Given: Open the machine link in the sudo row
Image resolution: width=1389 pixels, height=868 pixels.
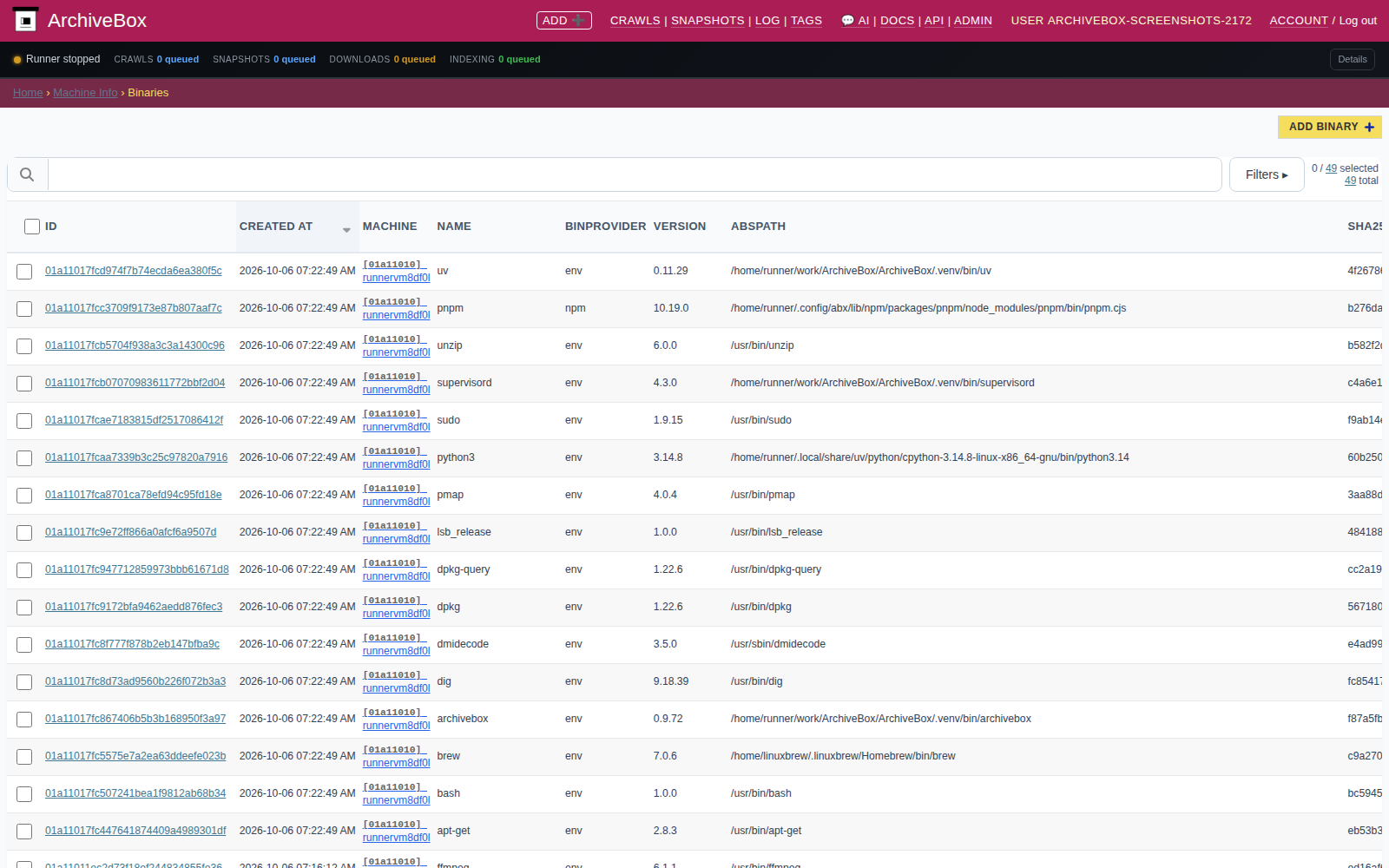Looking at the screenshot, I should coord(396,420).
